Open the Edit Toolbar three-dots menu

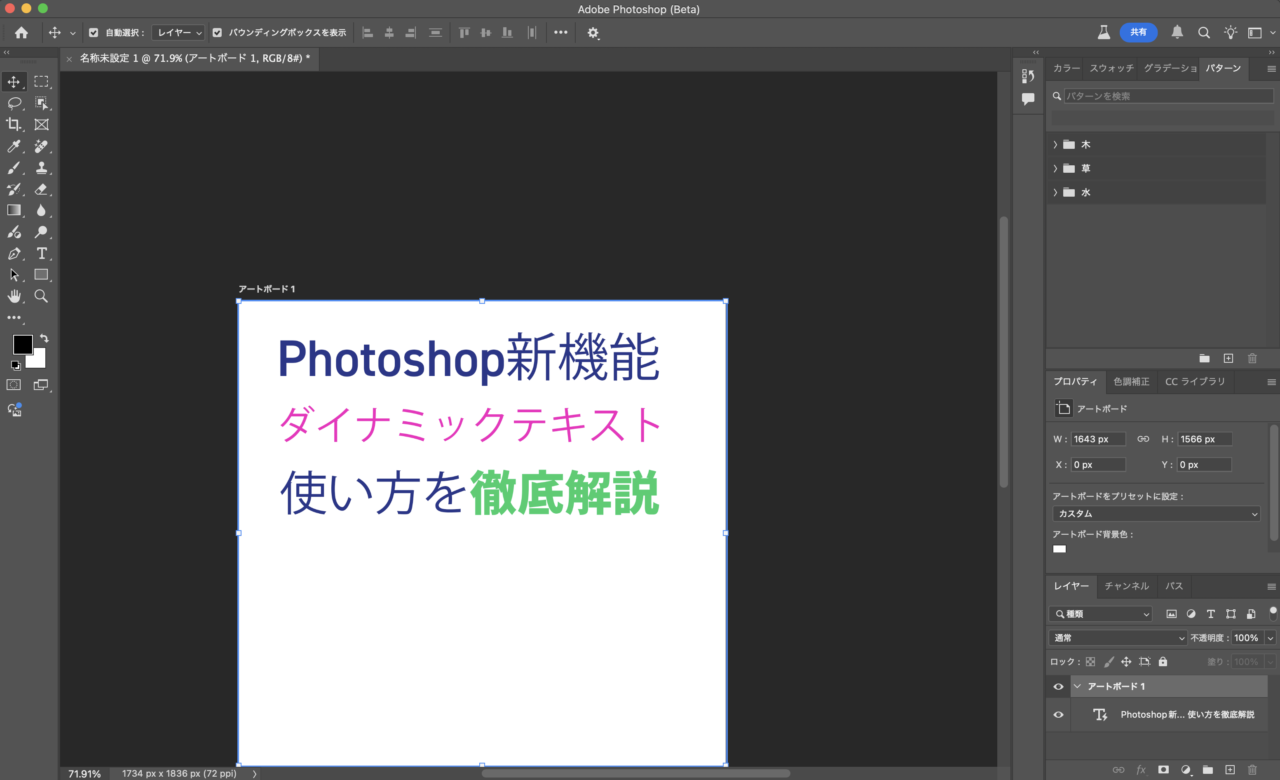[14, 318]
